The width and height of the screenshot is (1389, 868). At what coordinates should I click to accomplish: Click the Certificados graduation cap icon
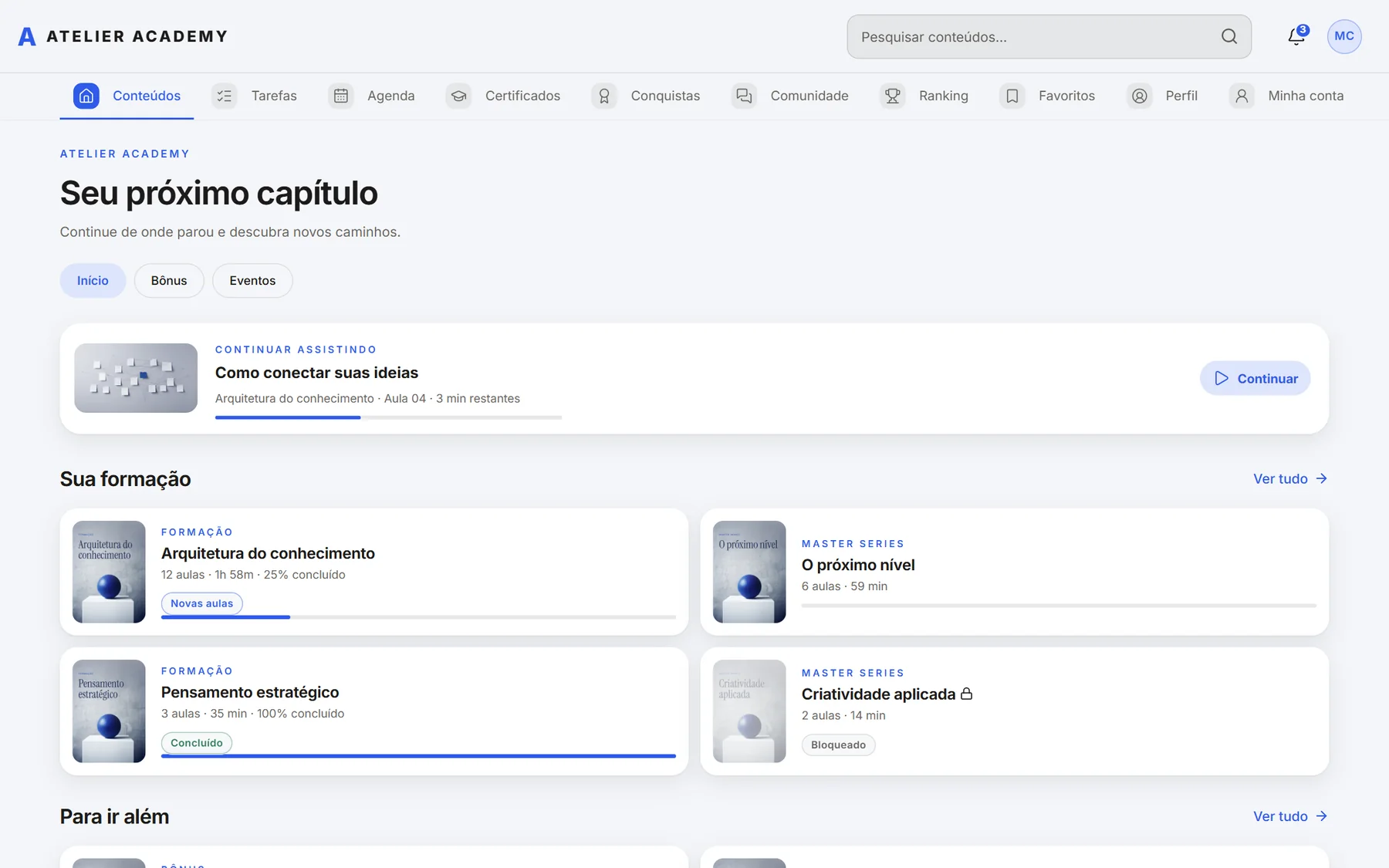459,96
